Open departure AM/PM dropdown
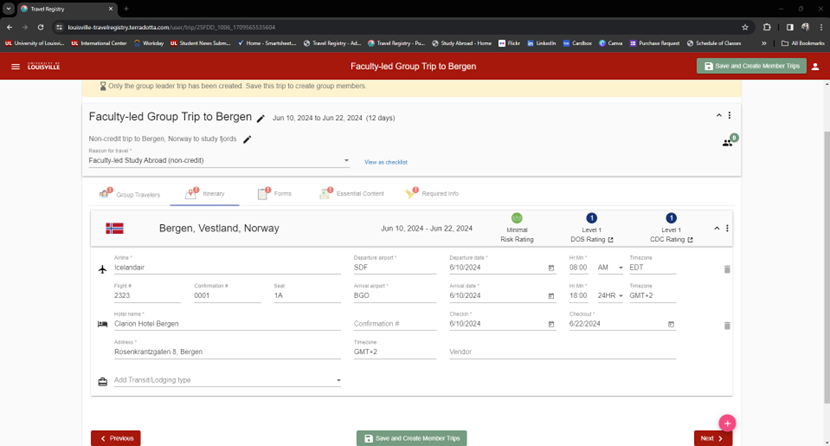The width and height of the screenshot is (830, 446). tap(610, 268)
